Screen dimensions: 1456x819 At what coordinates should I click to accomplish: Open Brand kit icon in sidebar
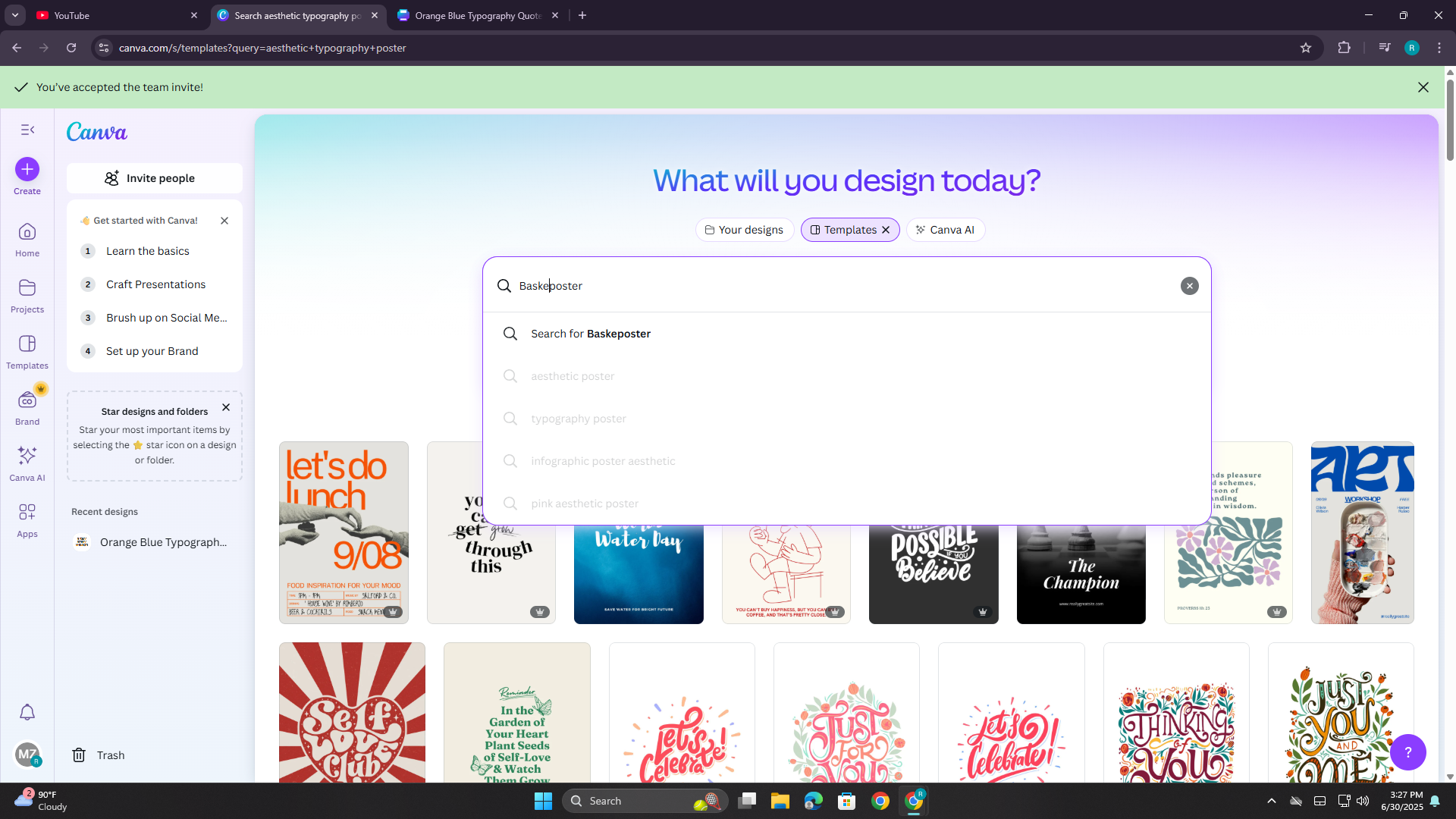(x=27, y=408)
